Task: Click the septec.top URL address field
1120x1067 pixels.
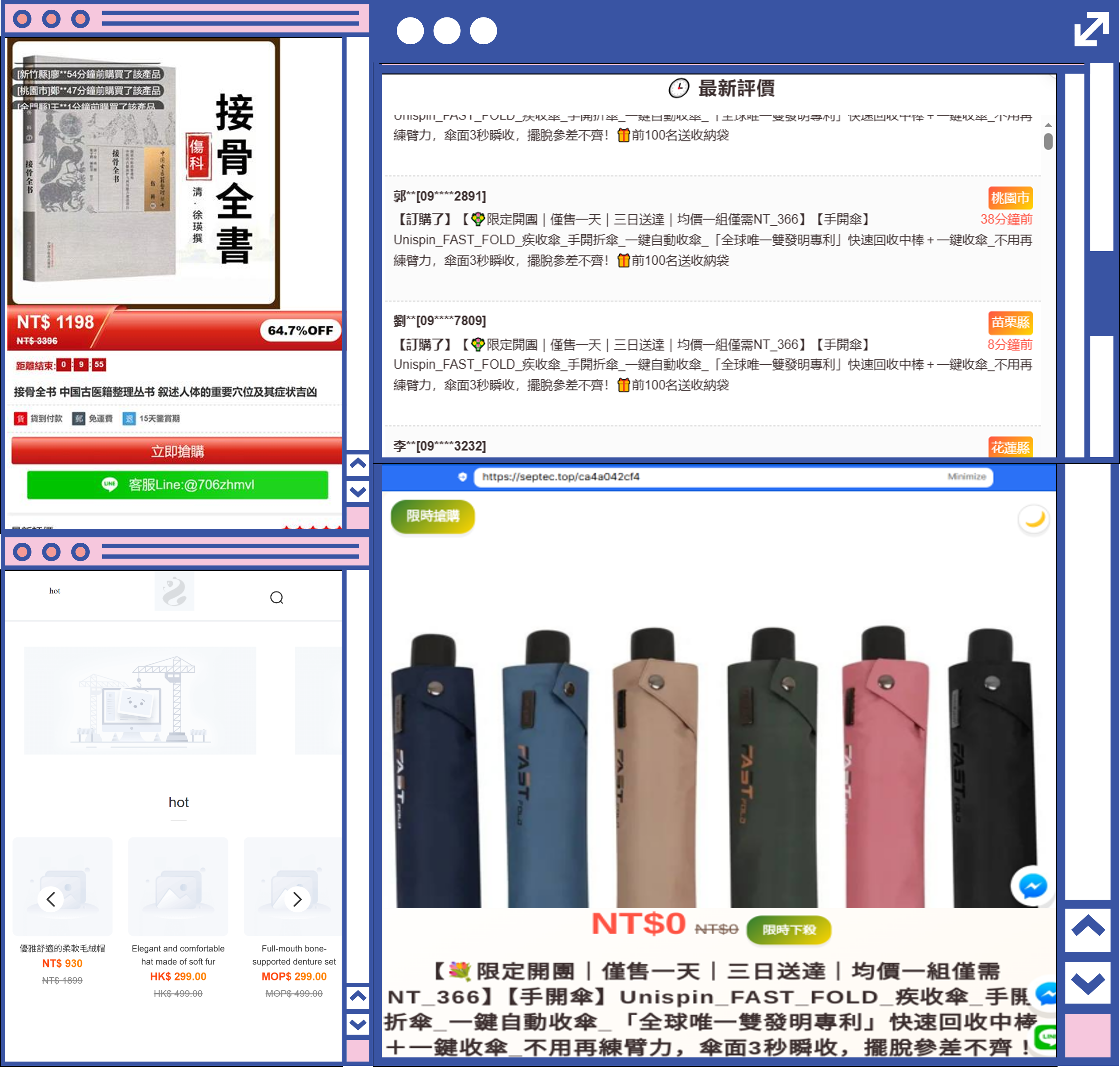Action: click(x=733, y=477)
